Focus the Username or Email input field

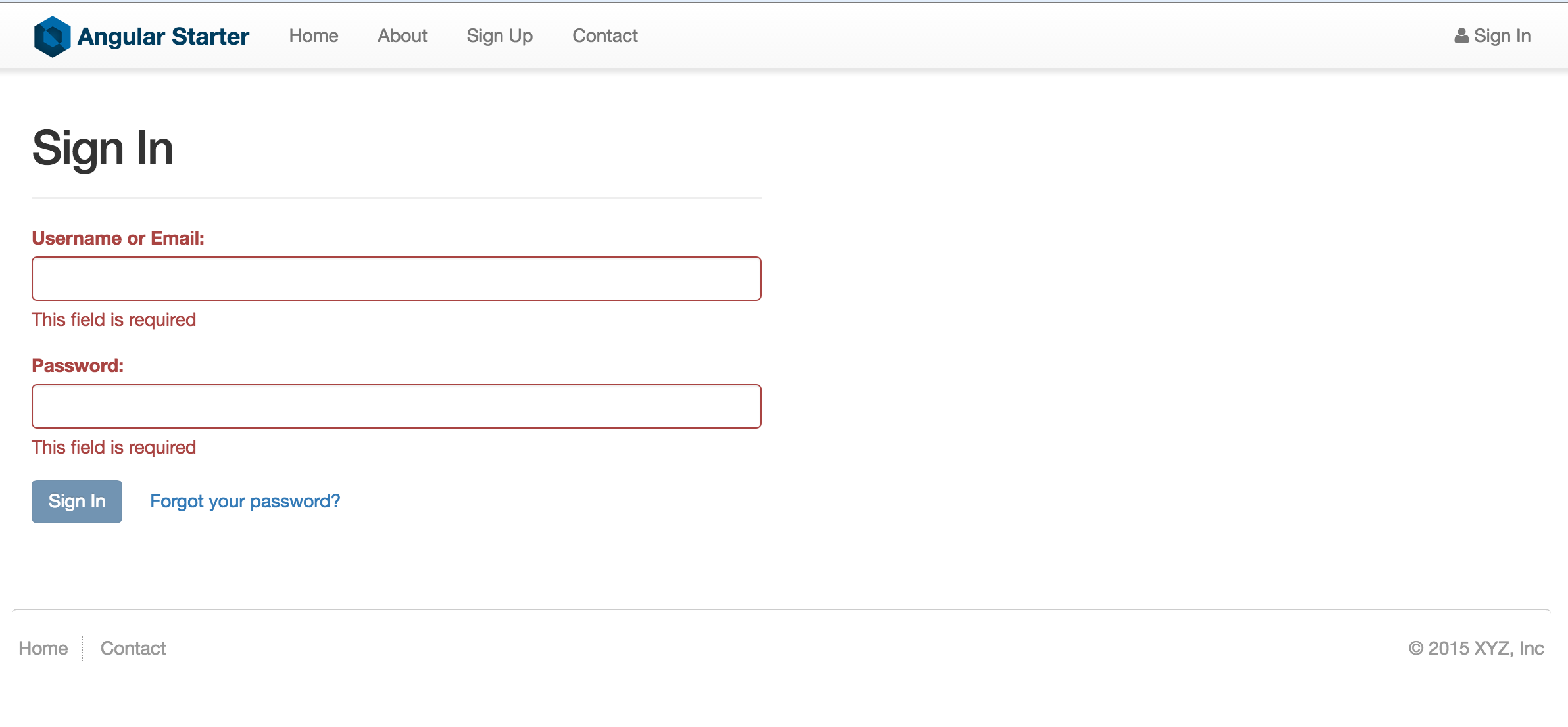(396, 279)
